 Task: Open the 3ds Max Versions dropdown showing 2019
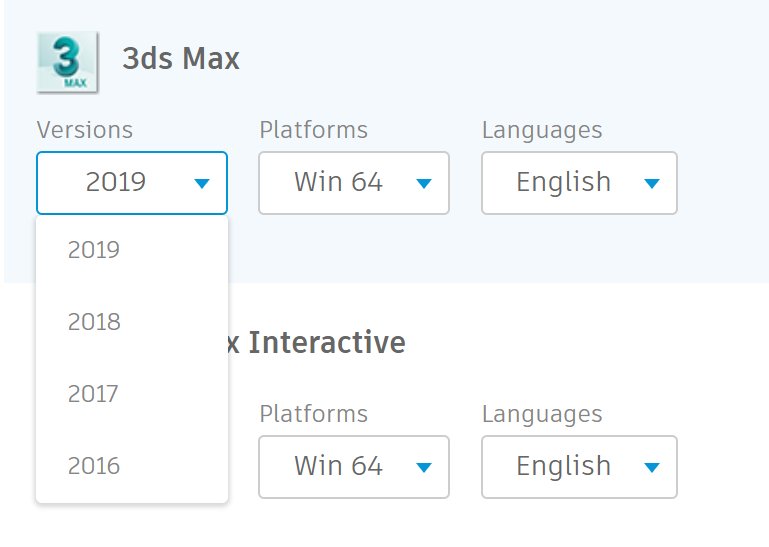tap(132, 183)
